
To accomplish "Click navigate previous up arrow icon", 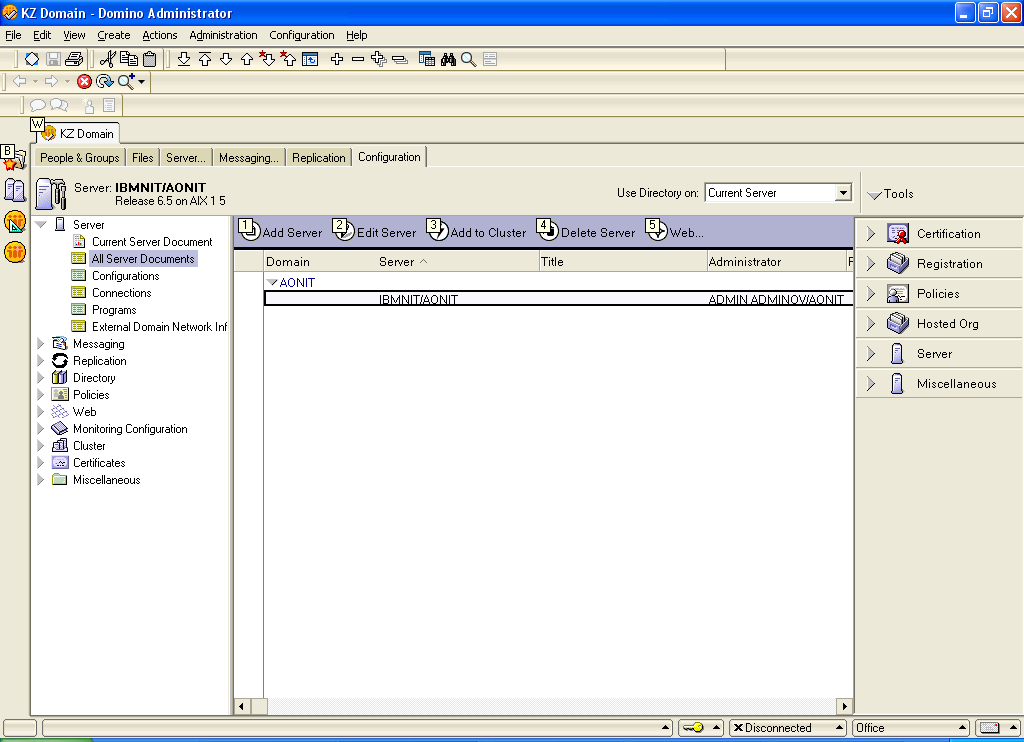I will pos(247,59).
